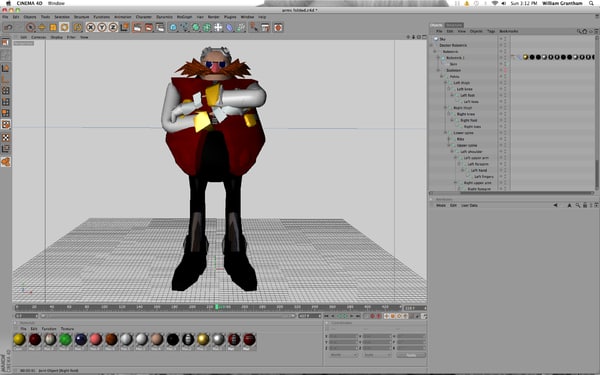600x375 pixels.
Task: Toggle visibility dots for Left foot row
Action: 501,95
